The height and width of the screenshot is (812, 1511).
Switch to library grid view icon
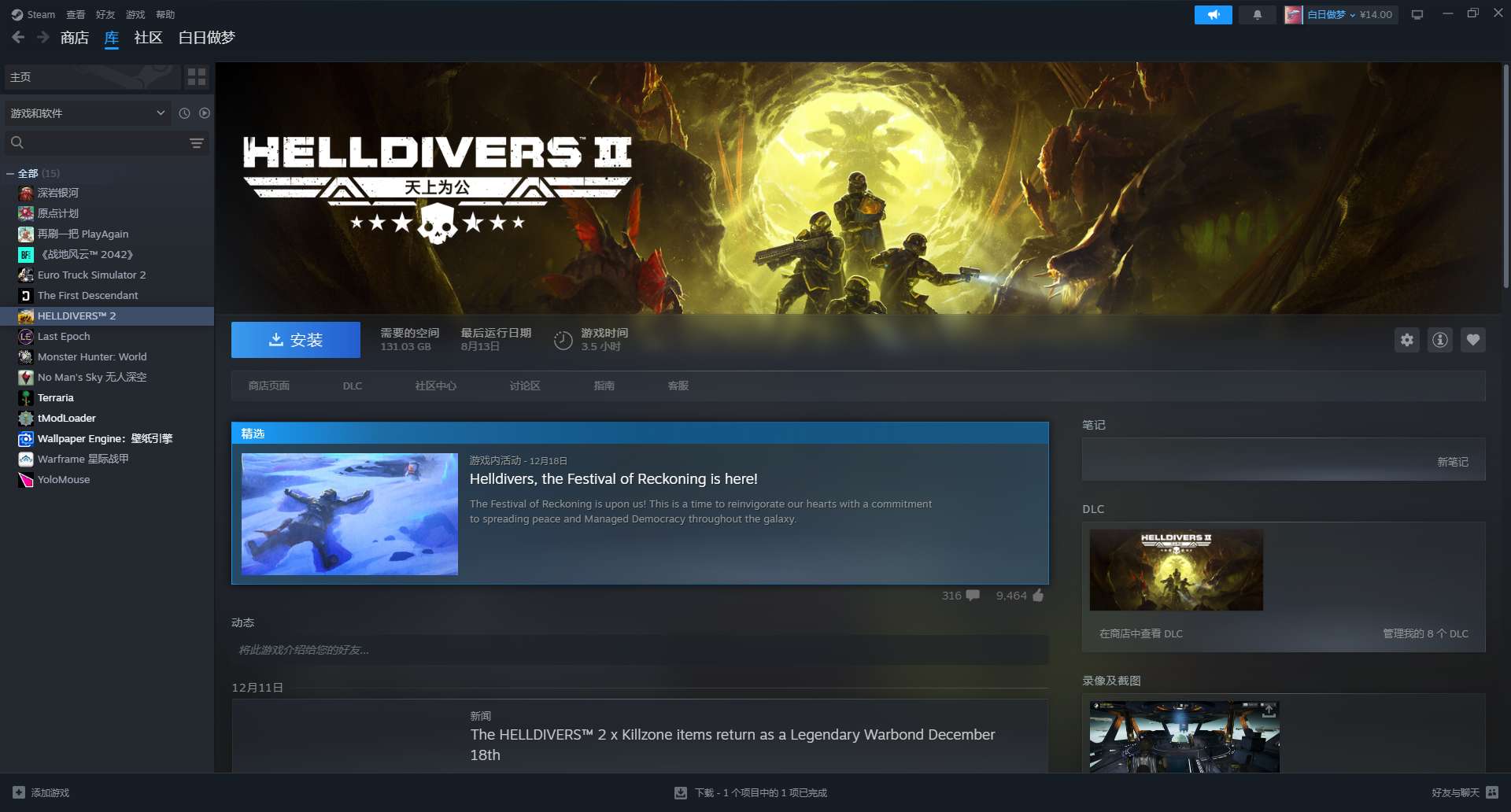197,76
